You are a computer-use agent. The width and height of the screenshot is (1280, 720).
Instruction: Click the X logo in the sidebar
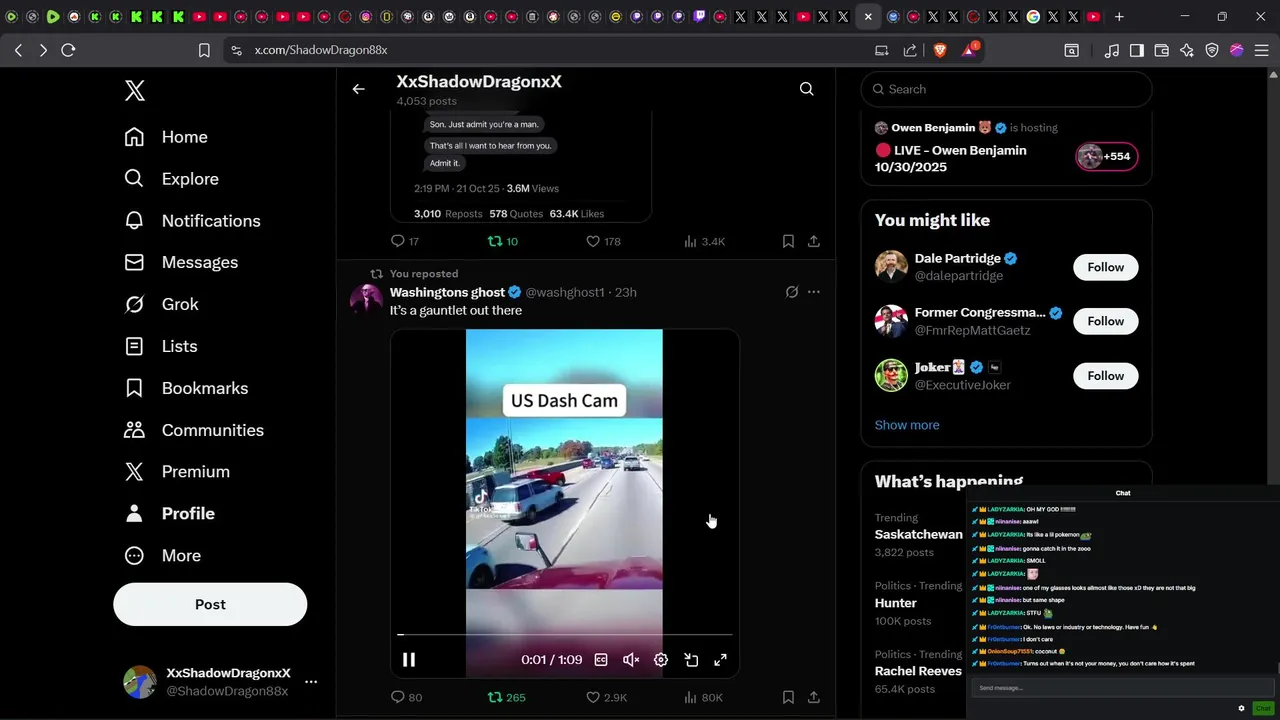[135, 91]
